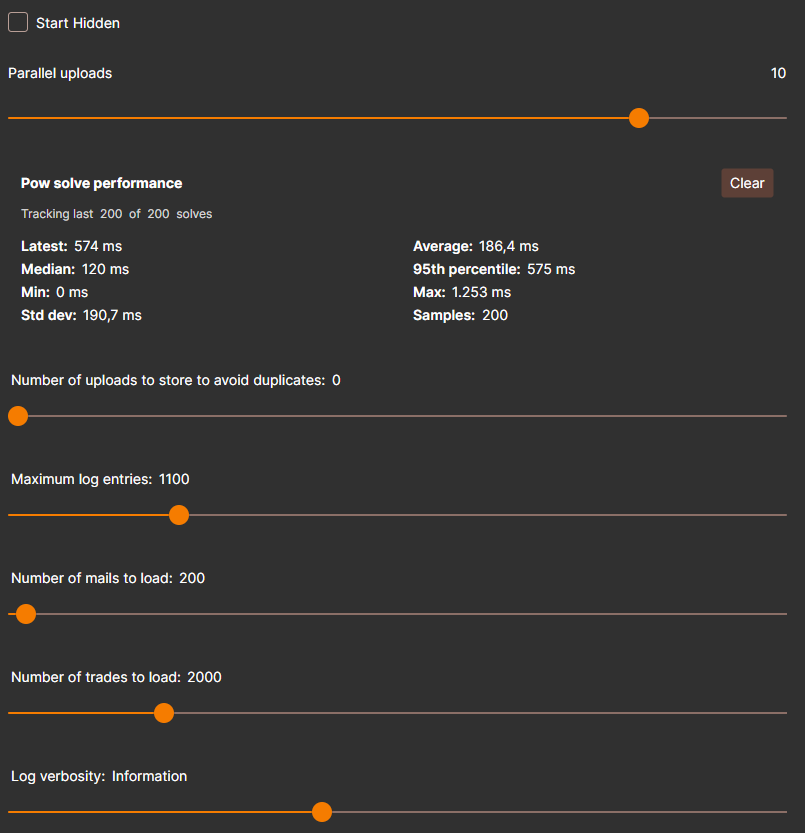Click the Parallel uploads slider handle

[639, 118]
